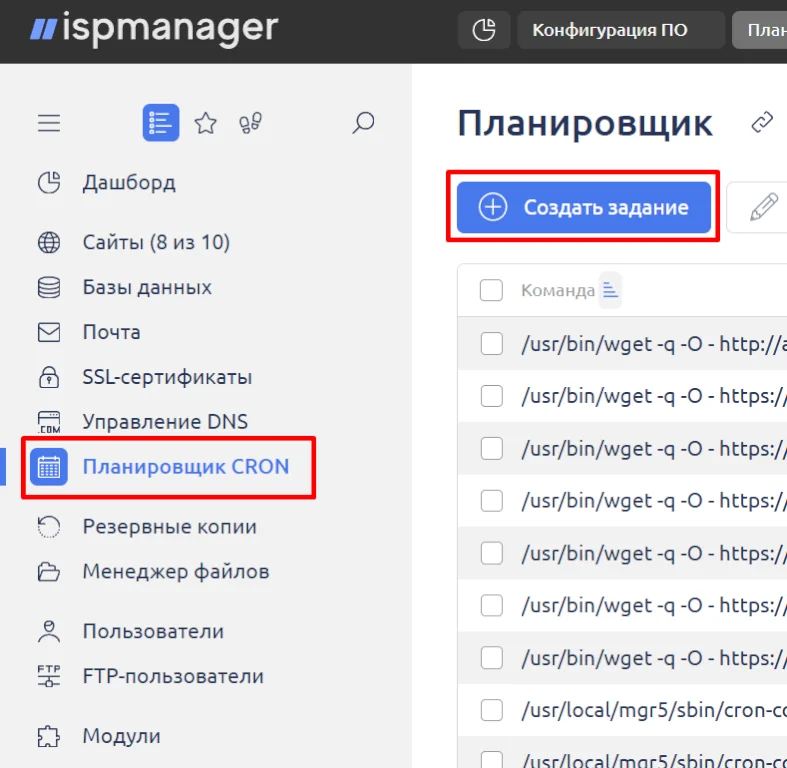
Task: Toggle the select-all checkbox in table header
Action: pyautogui.click(x=491, y=291)
